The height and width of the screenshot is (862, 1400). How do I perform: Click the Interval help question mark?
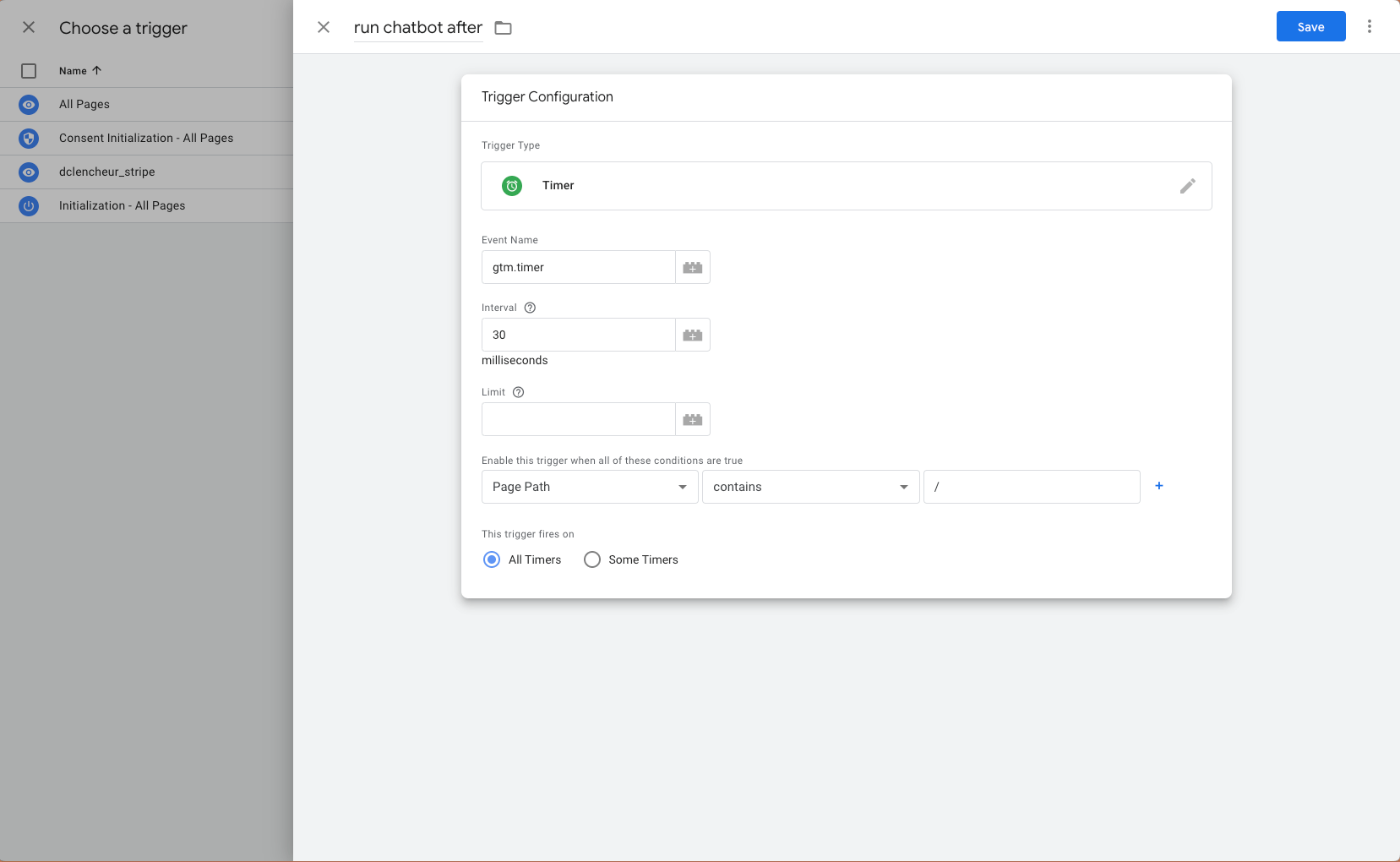click(x=530, y=308)
